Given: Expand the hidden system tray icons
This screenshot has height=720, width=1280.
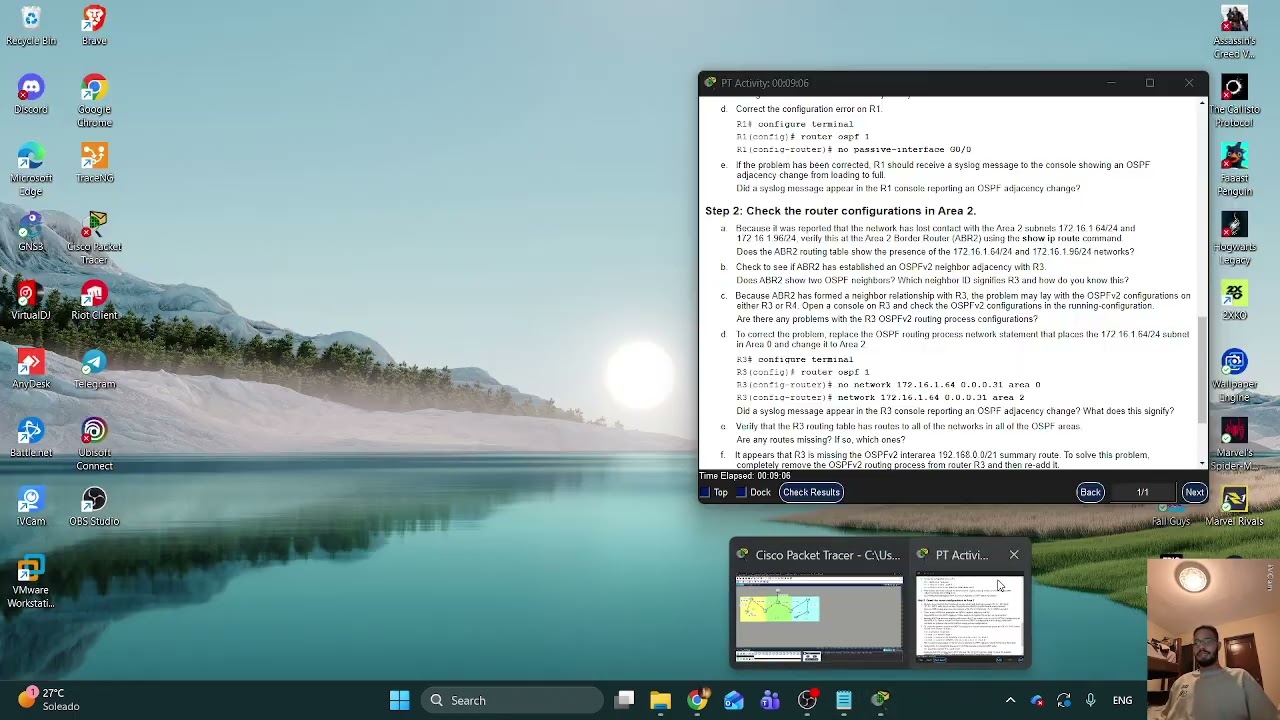Looking at the screenshot, I should coord(1010,700).
